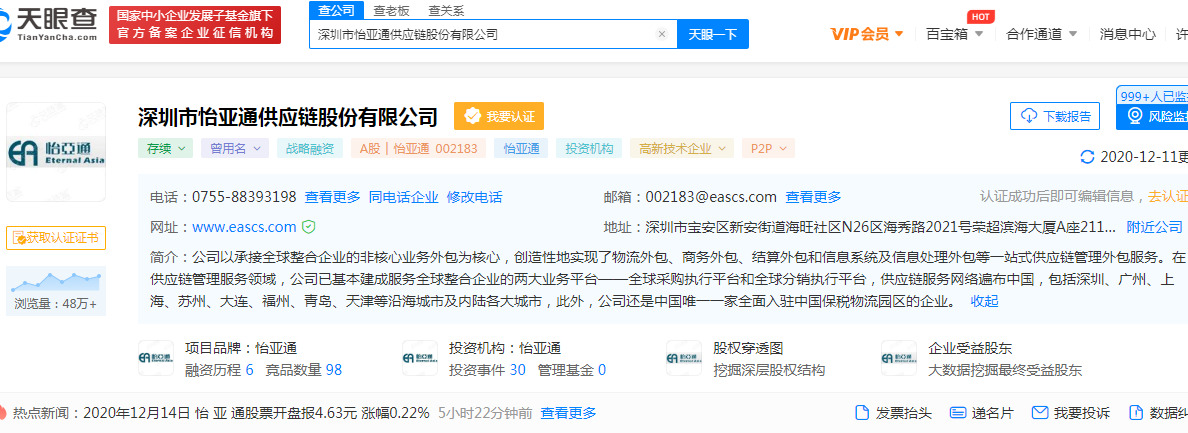This screenshot has width=1188, height=433.
Task: Click the email 002183@eascs.com
Action: pos(711,197)
